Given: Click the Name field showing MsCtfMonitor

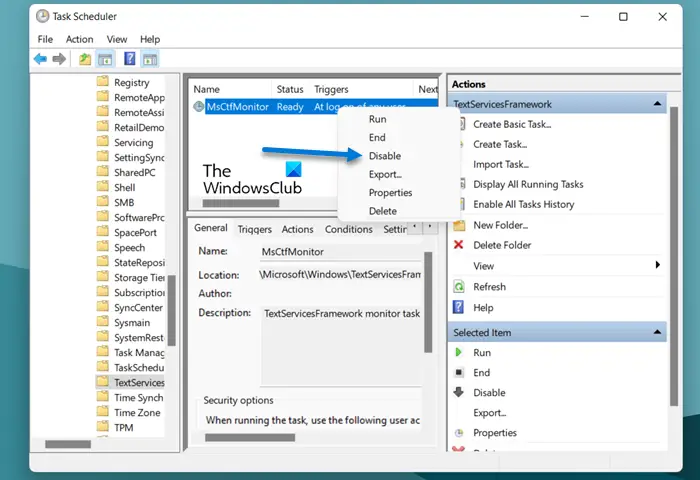Looking at the screenshot, I should [341, 252].
